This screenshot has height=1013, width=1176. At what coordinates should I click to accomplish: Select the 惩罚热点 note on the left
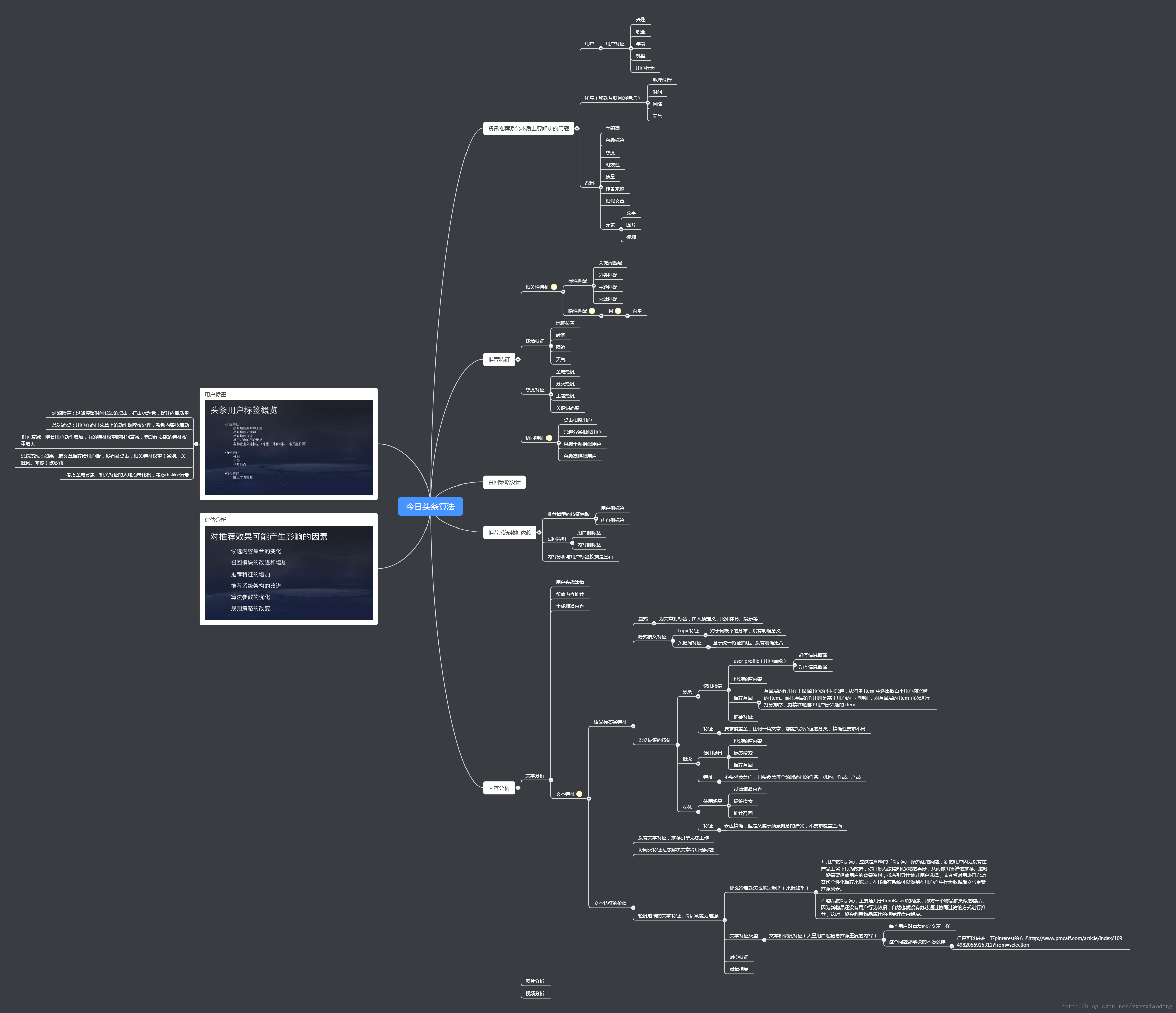coord(121,425)
